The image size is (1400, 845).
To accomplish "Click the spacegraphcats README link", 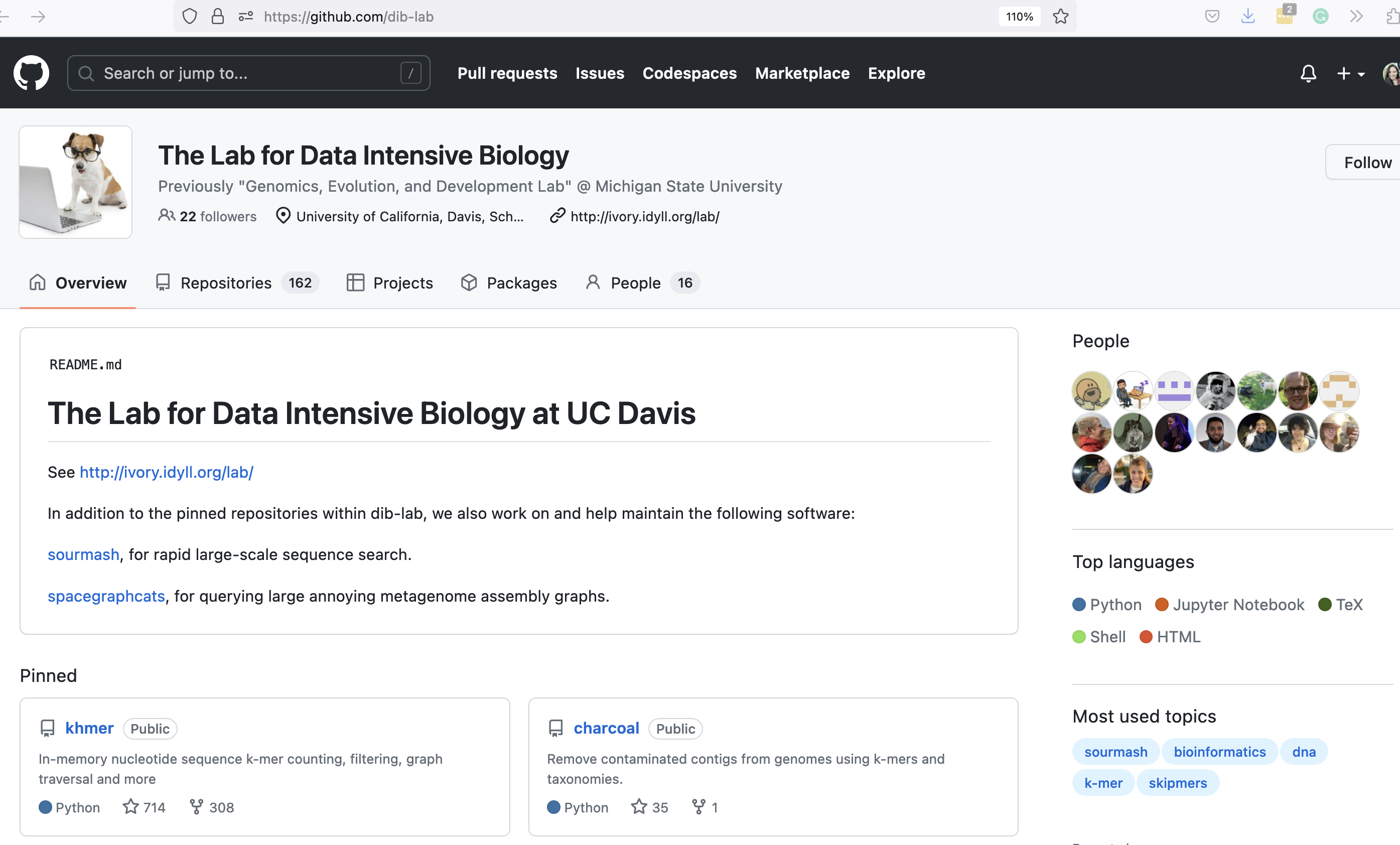I will [106, 596].
